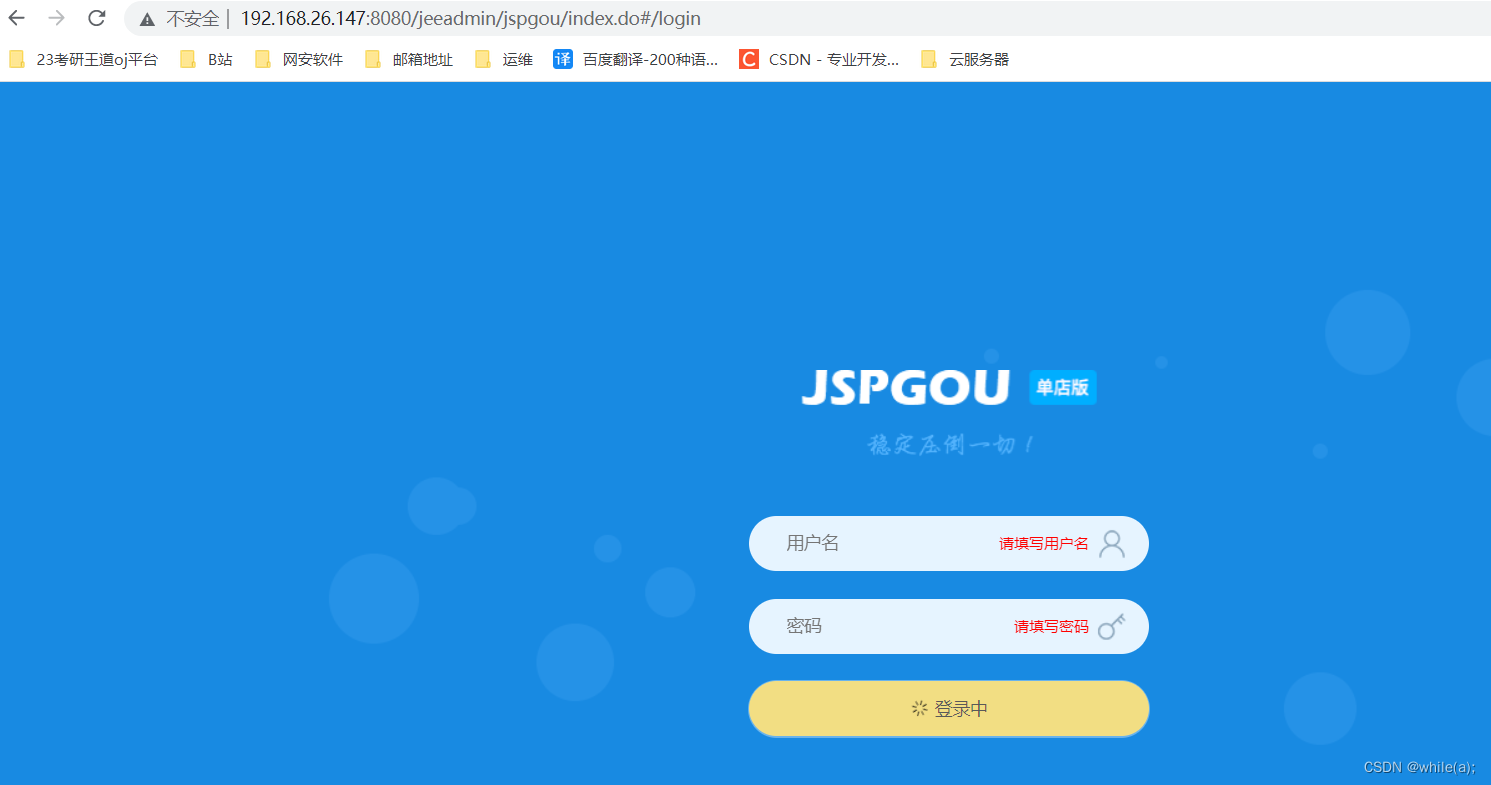Image resolution: width=1491 pixels, height=785 pixels.
Task: Click the 请填写用户名 error message
Action: click(1044, 544)
